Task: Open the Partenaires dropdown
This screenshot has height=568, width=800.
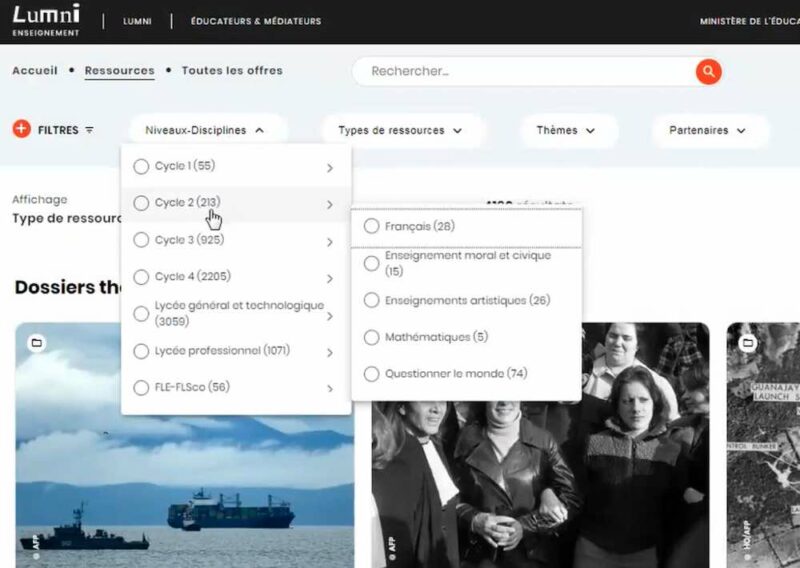Action: 707,130
